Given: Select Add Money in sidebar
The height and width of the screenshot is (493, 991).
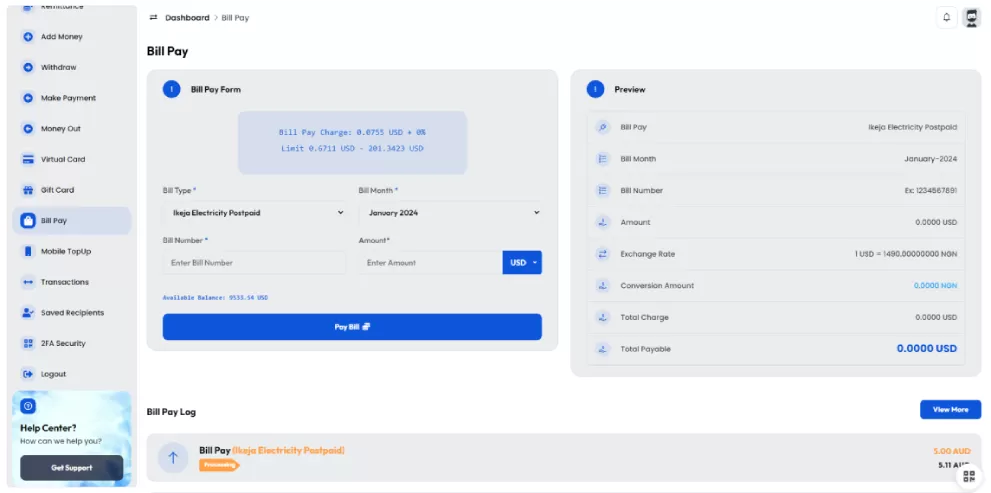Looking at the screenshot, I should pyautogui.click(x=61, y=37).
